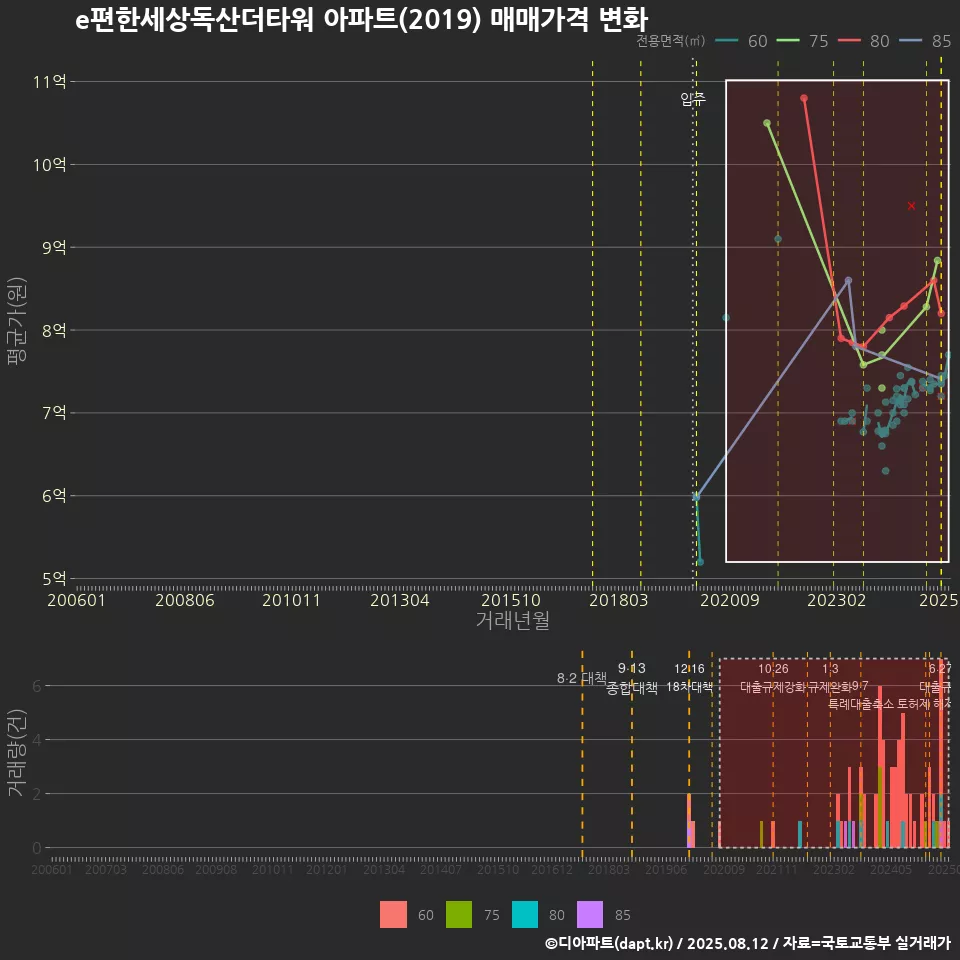960x960 pixels.
Task: Click the 6 label on volume y-axis
Action: [x=37, y=686]
